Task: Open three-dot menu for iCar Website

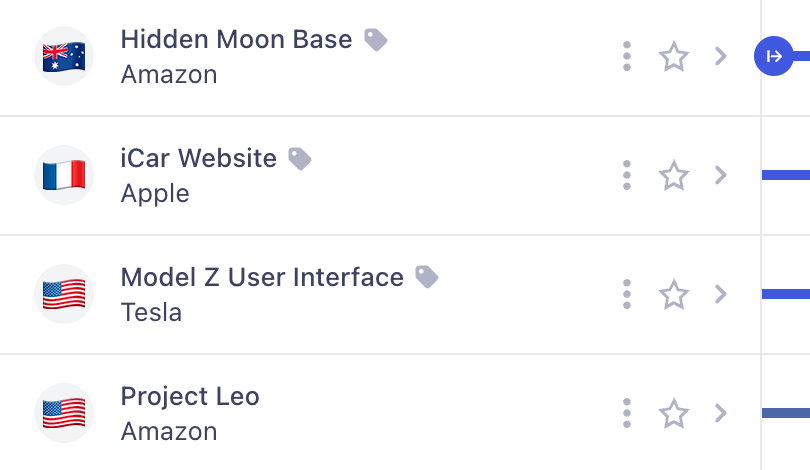Action: [627, 175]
